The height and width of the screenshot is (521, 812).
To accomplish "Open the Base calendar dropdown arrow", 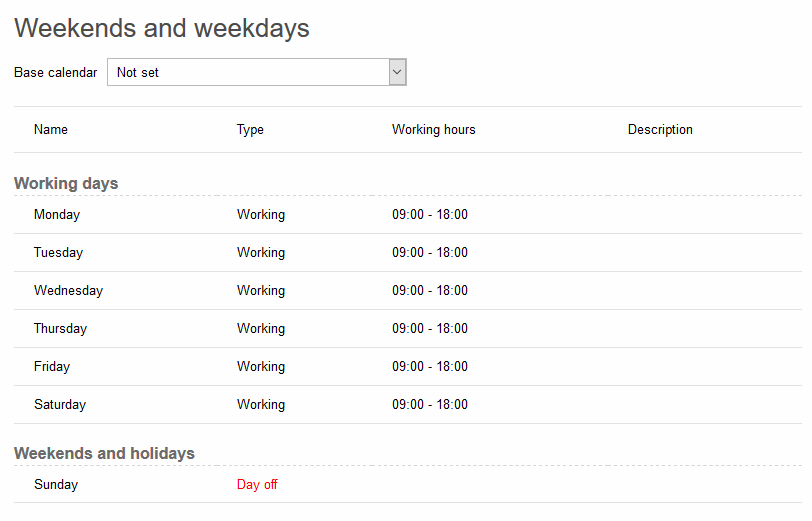I will click(397, 72).
